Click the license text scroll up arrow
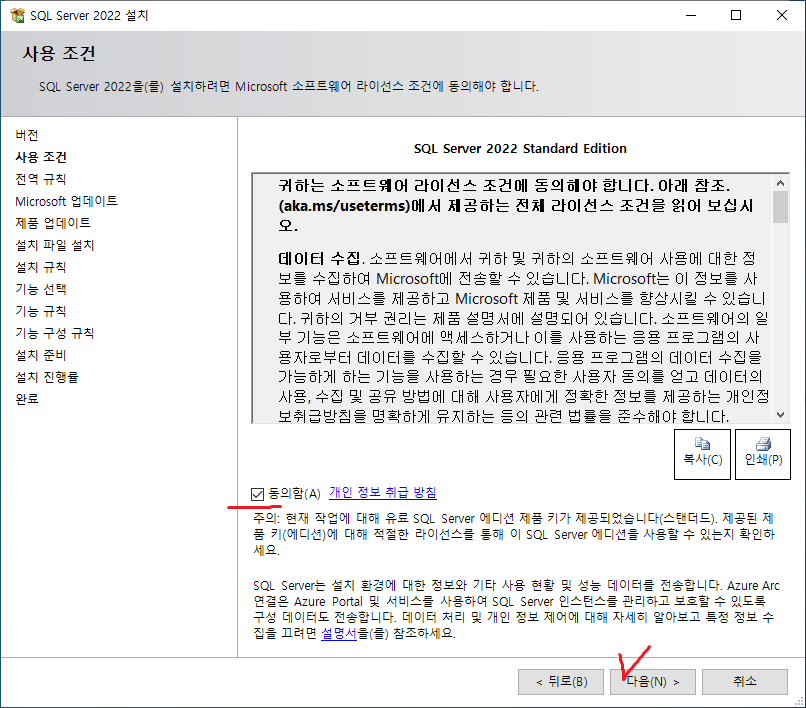This screenshot has width=806, height=708. click(x=780, y=183)
